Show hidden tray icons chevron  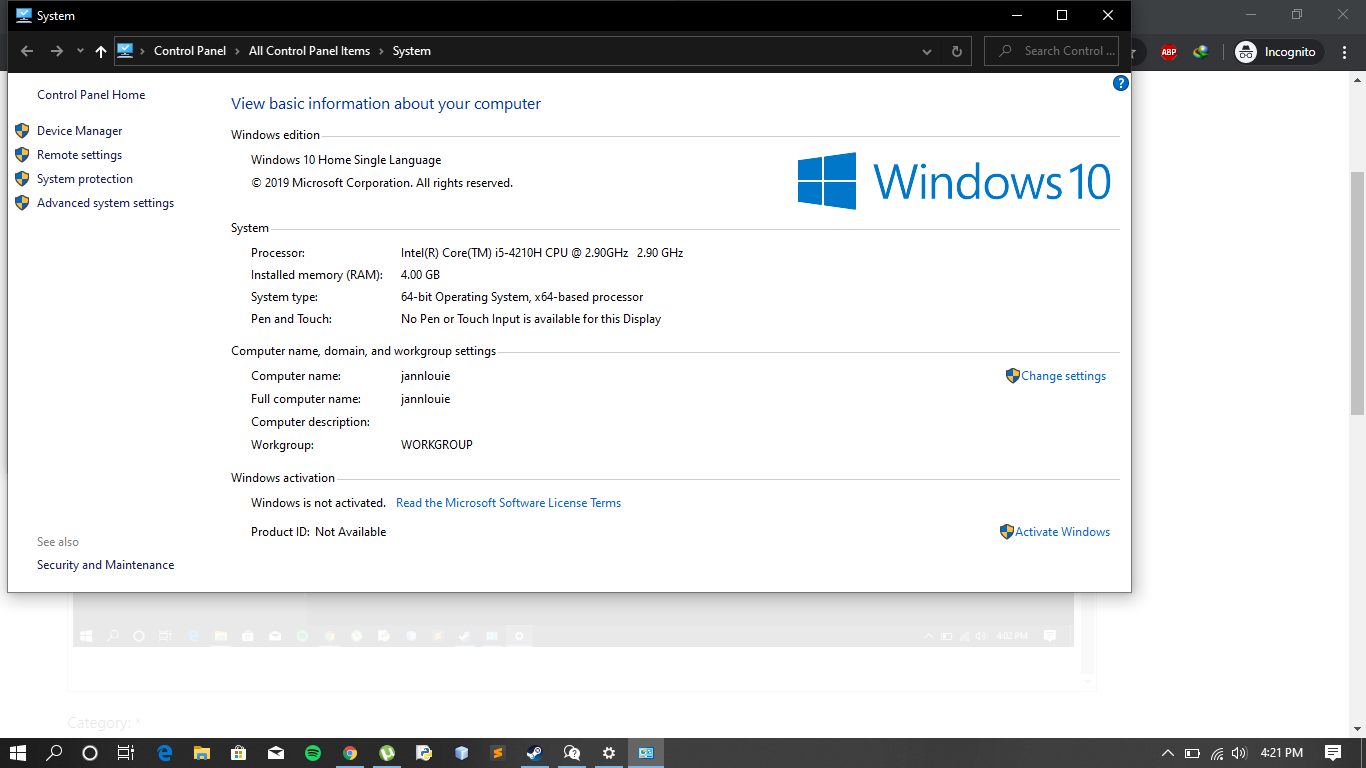click(x=1167, y=753)
